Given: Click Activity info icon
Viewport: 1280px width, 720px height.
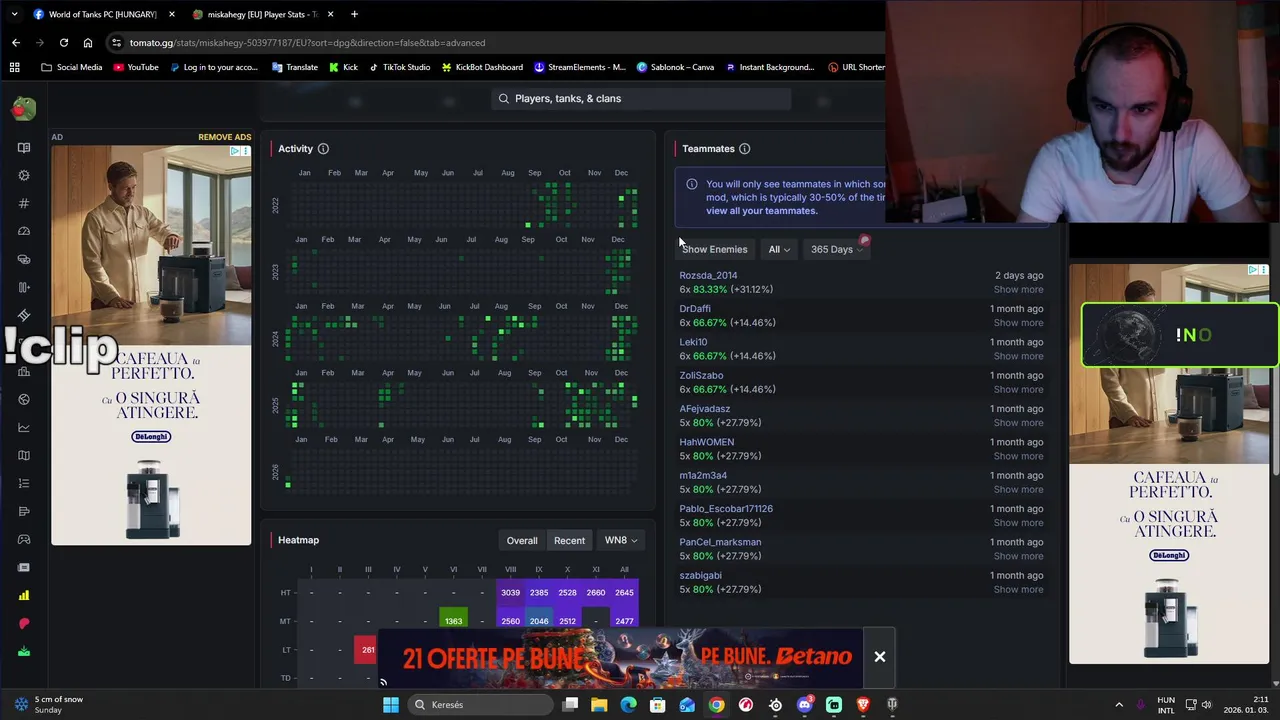Looking at the screenshot, I should [323, 149].
